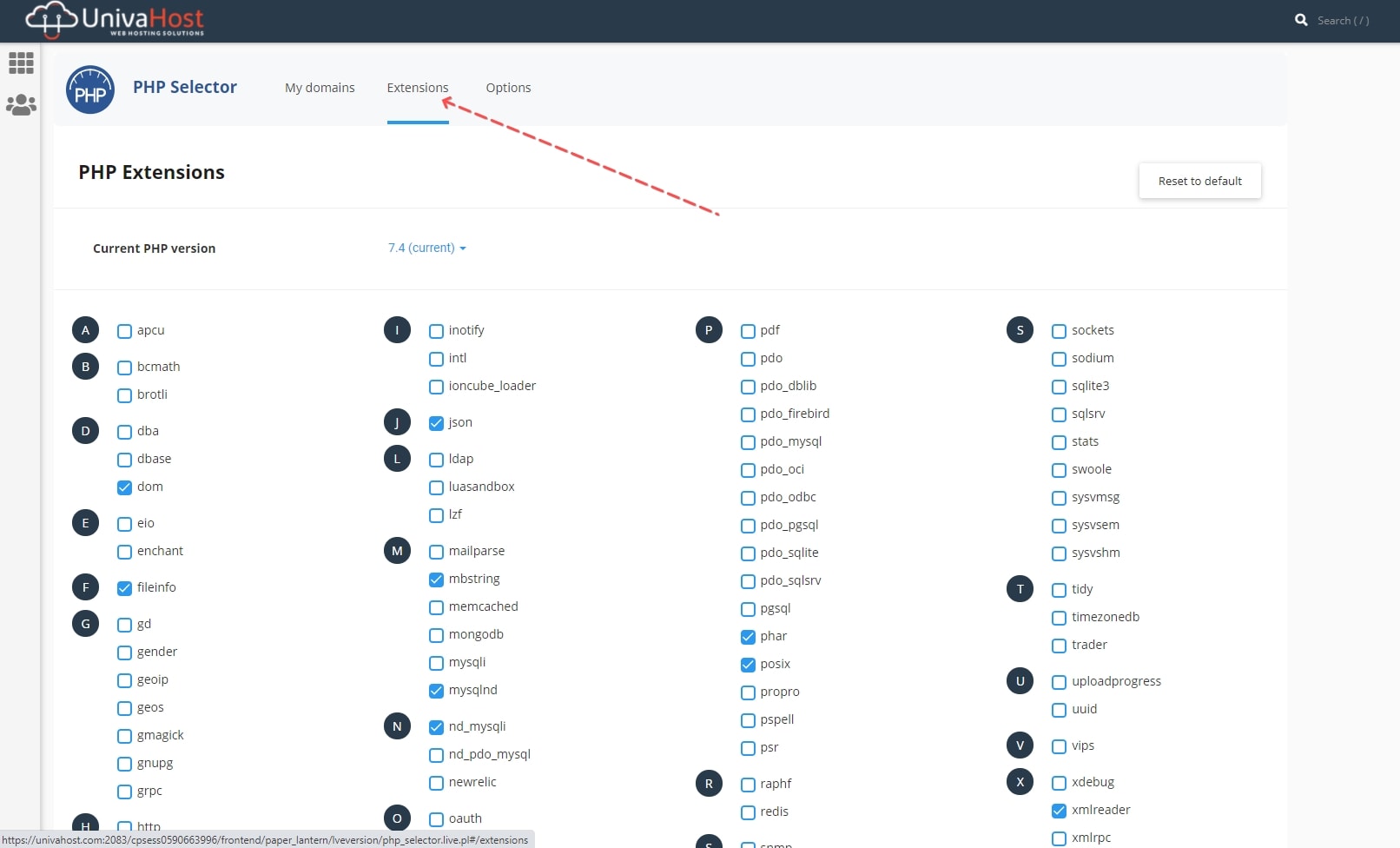Click the PHP Selector title
This screenshot has width=1400, height=848.
[185, 87]
